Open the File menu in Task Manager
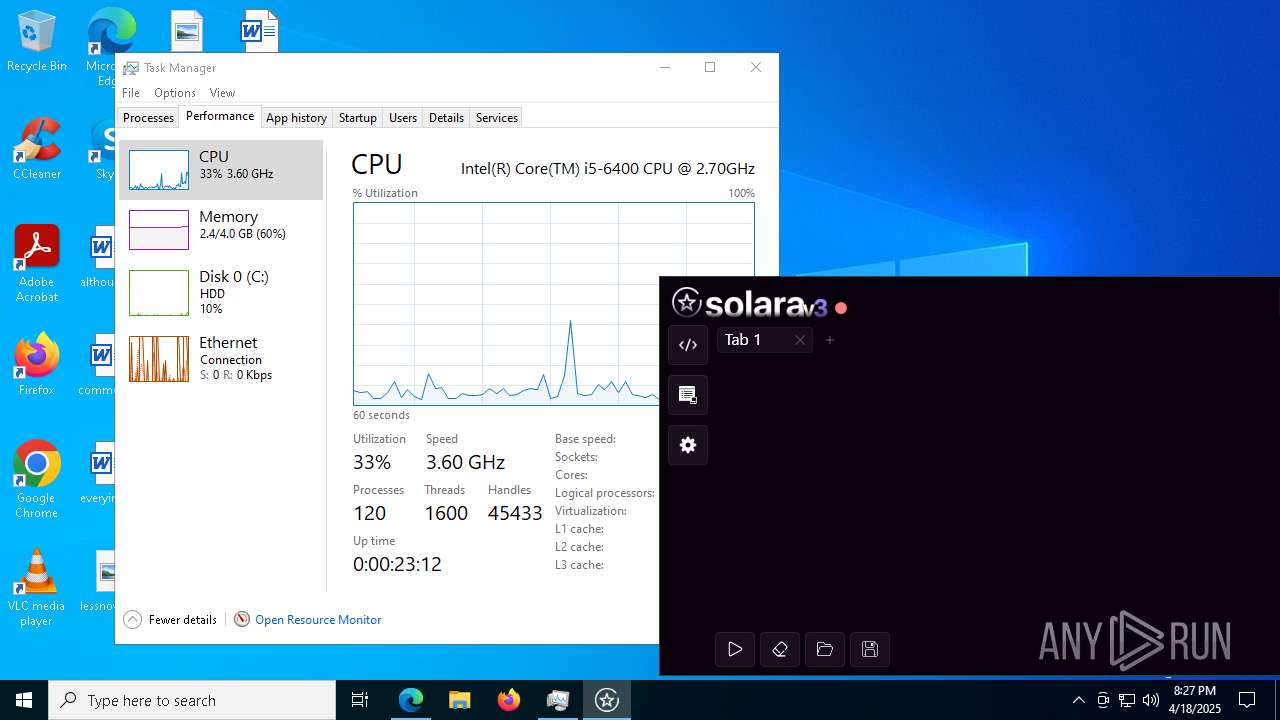The height and width of the screenshot is (720, 1280). point(131,92)
